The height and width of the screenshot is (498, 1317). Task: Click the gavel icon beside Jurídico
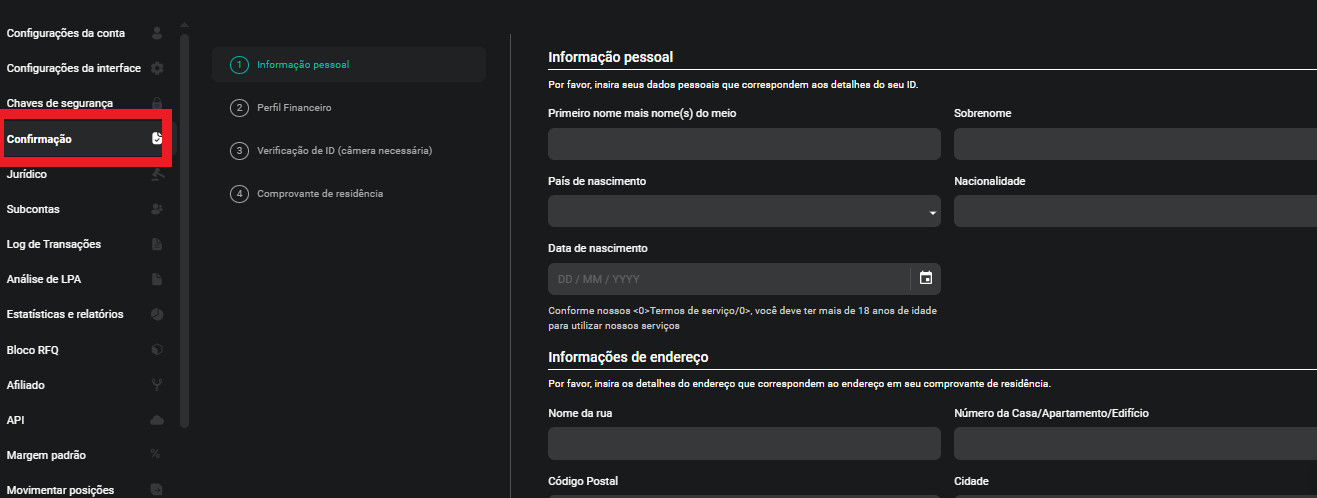(157, 174)
